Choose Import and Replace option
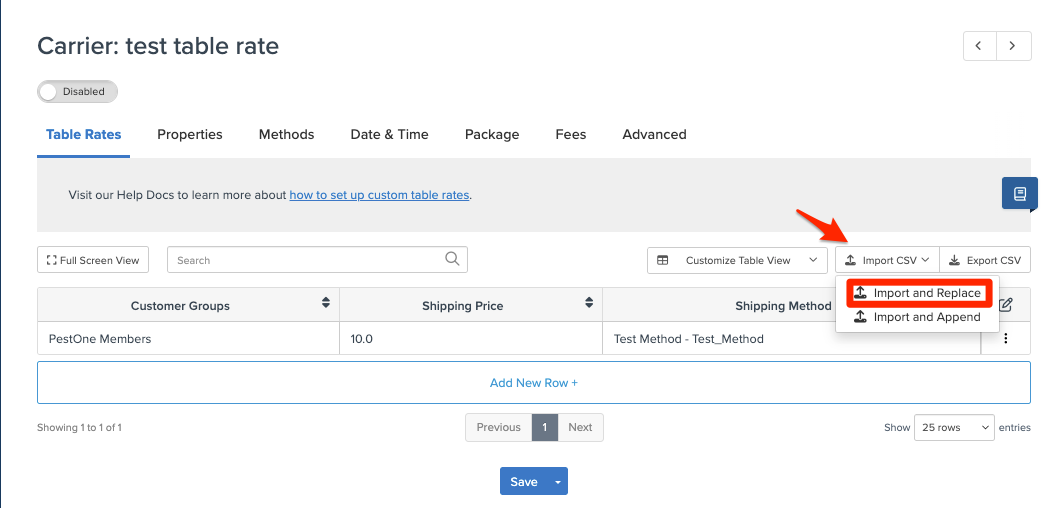Screen dimensions: 1061x508 (918, 293)
